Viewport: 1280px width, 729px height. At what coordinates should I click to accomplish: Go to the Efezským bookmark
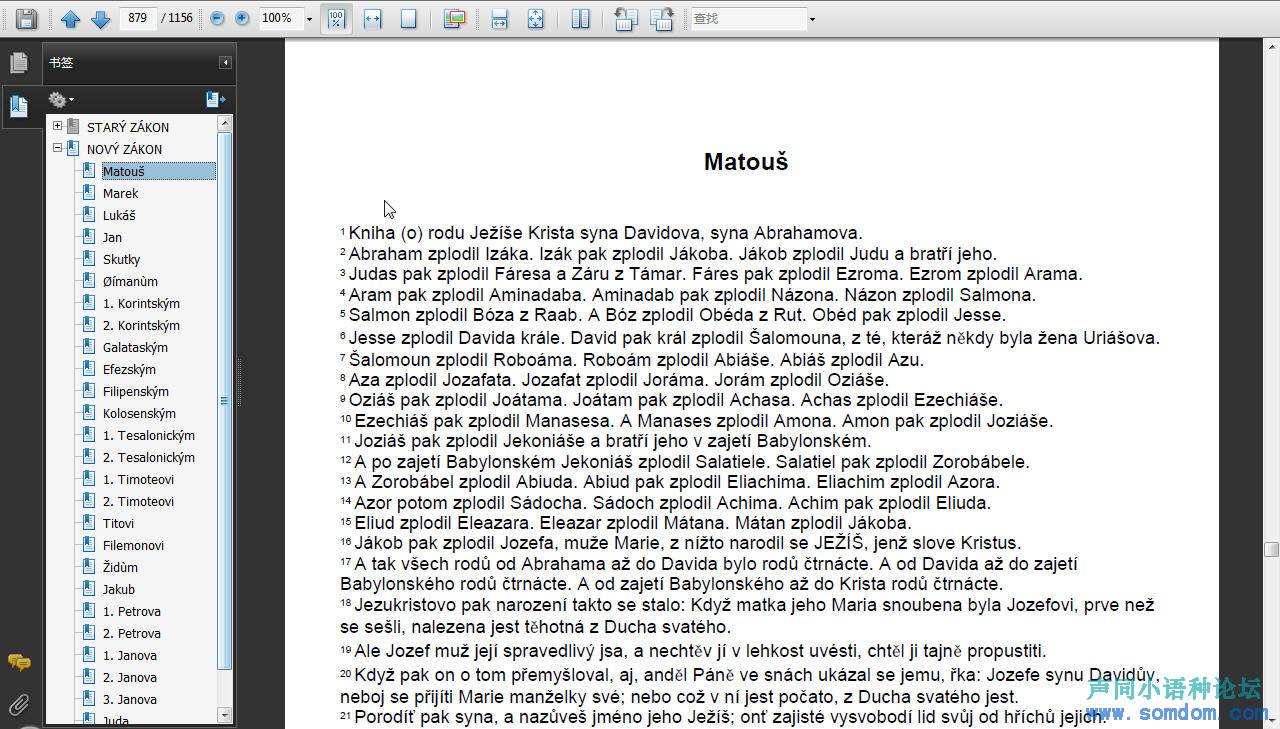(x=129, y=369)
